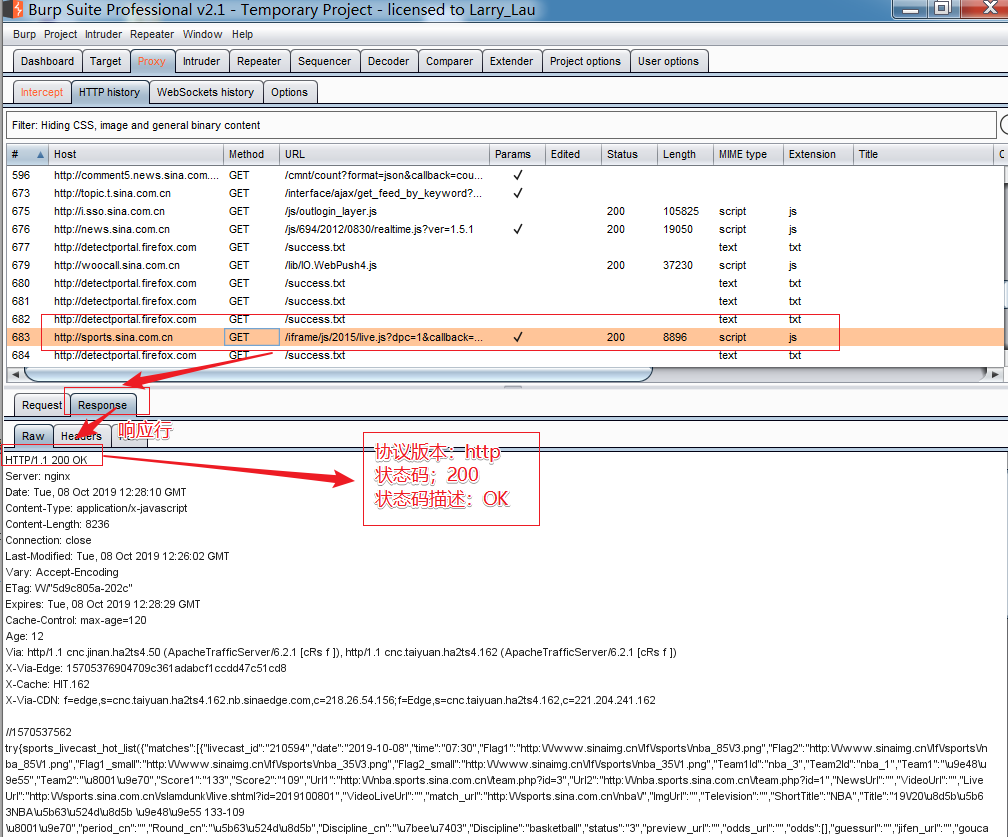
Task: Open the Intruder menu in menu bar
Action: click(104, 35)
